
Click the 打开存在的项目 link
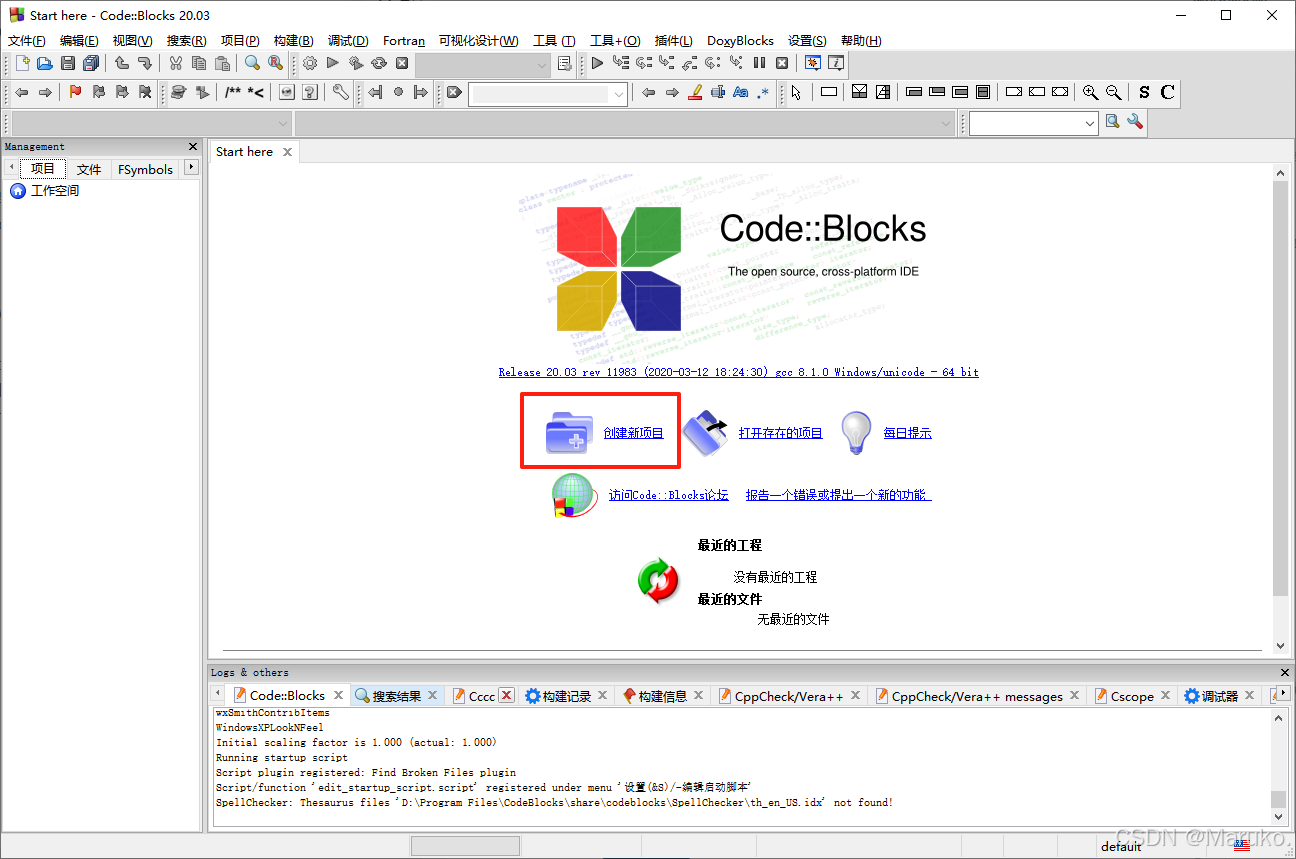click(781, 432)
